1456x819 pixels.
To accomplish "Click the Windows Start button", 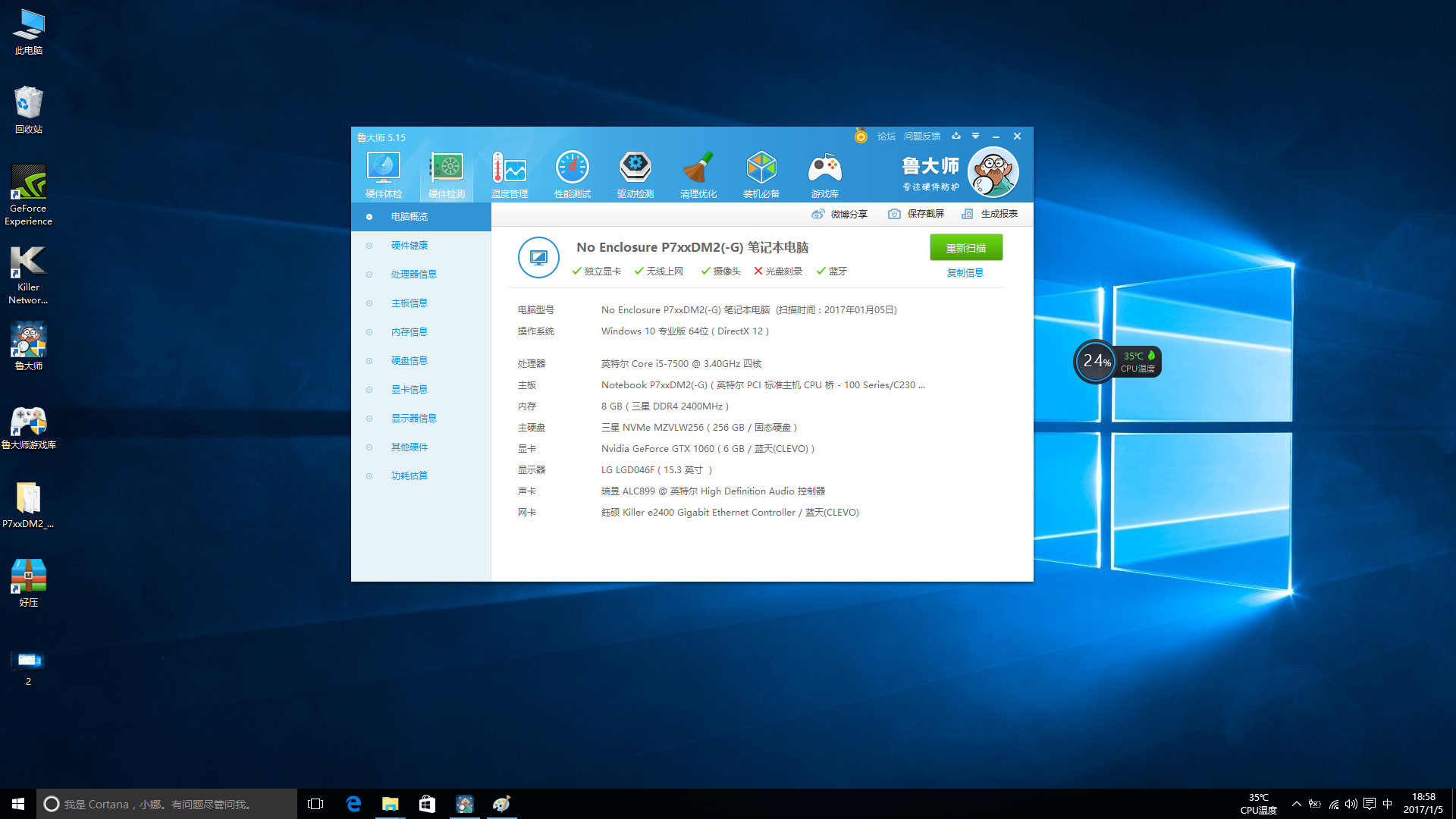I will pos(18,804).
